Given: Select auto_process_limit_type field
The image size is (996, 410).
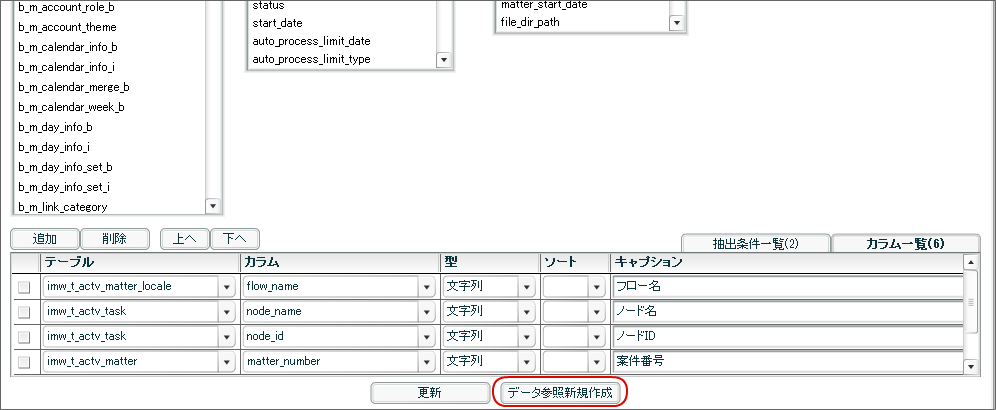Looking at the screenshot, I should tap(311, 59).
